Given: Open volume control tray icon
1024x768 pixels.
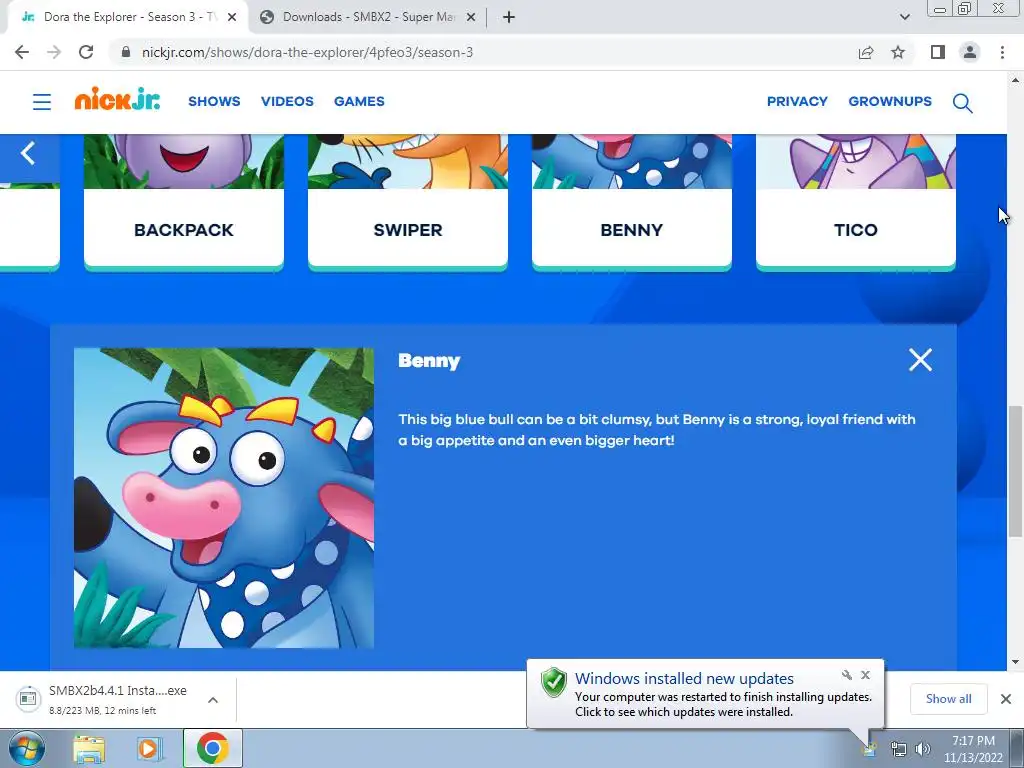Looking at the screenshot, I should coord(922,749).
